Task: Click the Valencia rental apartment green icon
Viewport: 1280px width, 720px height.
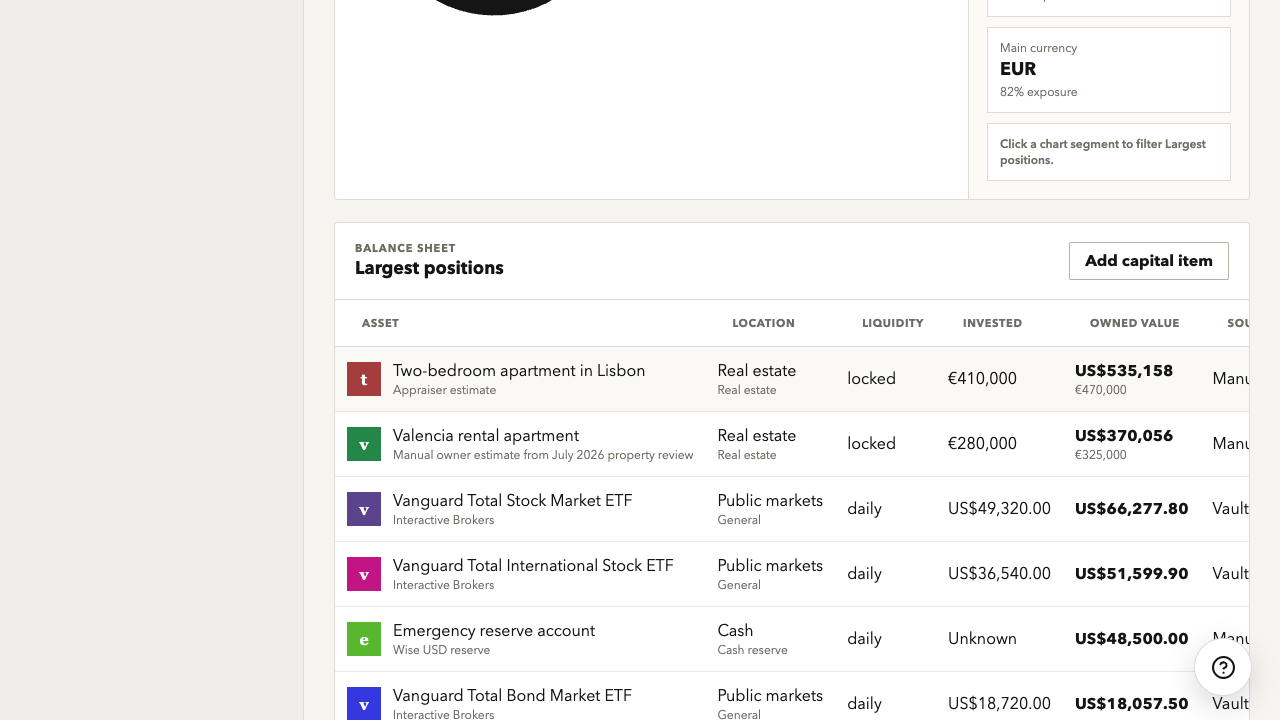Action: tap(364, 444)
